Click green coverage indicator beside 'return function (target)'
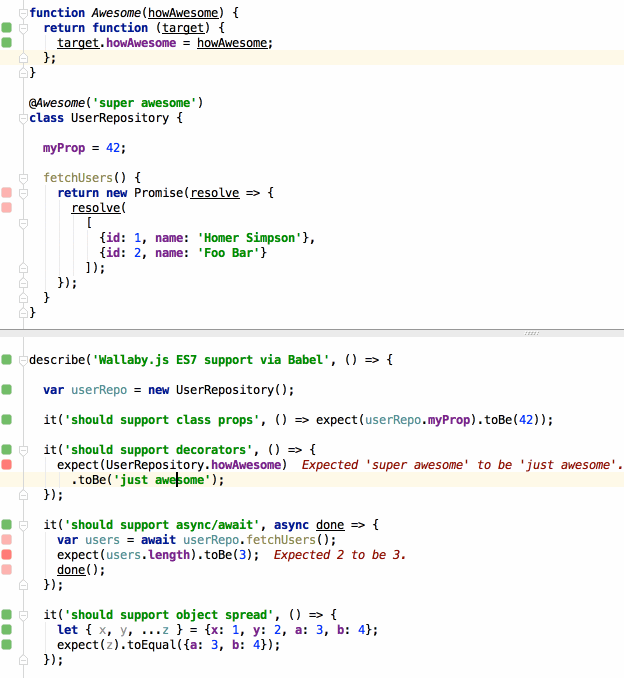 pyautogui.click(x=7, y=28)
